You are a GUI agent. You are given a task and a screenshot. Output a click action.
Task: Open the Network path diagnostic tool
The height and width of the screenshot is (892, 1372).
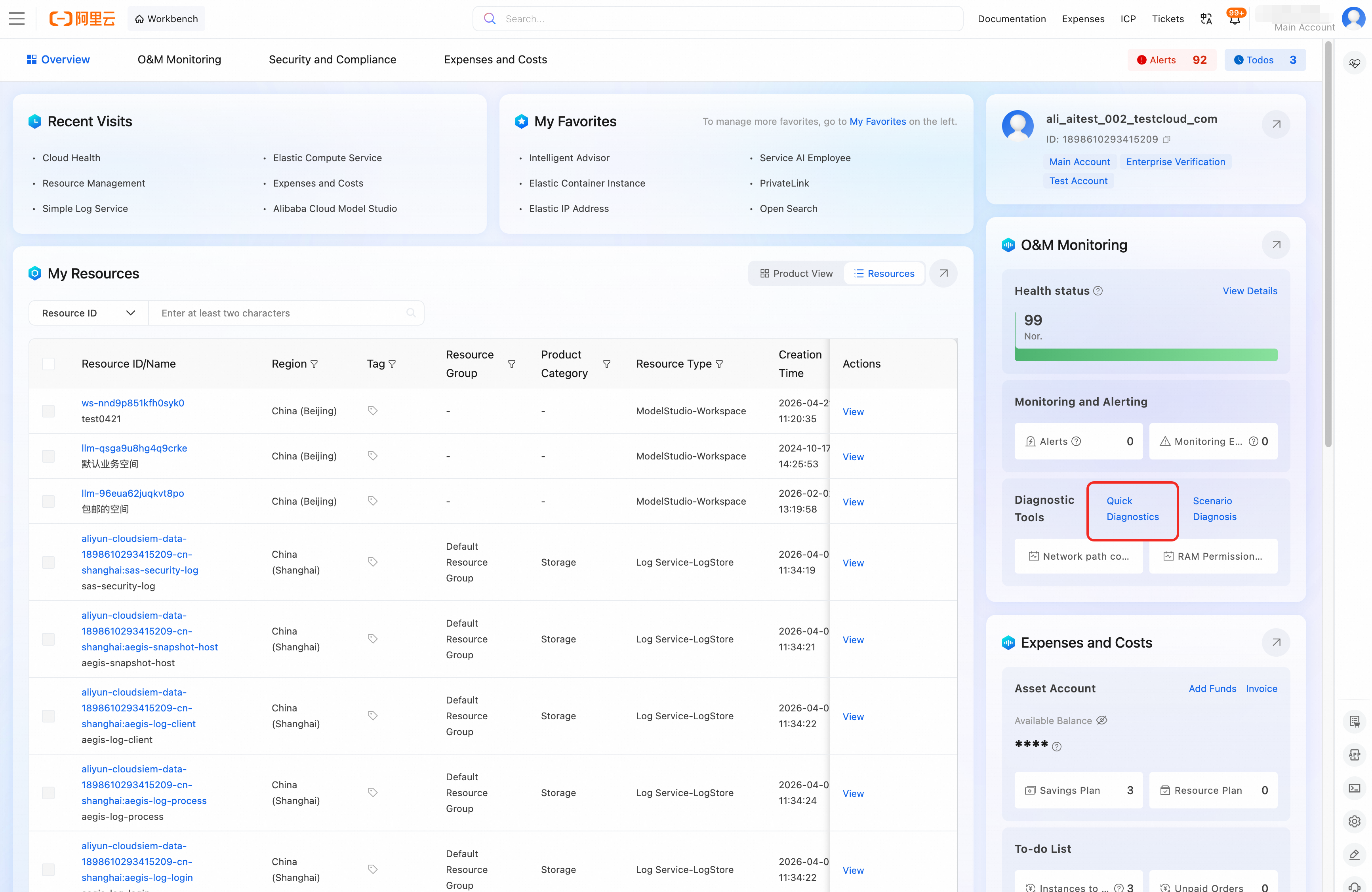click(x=1079, y=557)
